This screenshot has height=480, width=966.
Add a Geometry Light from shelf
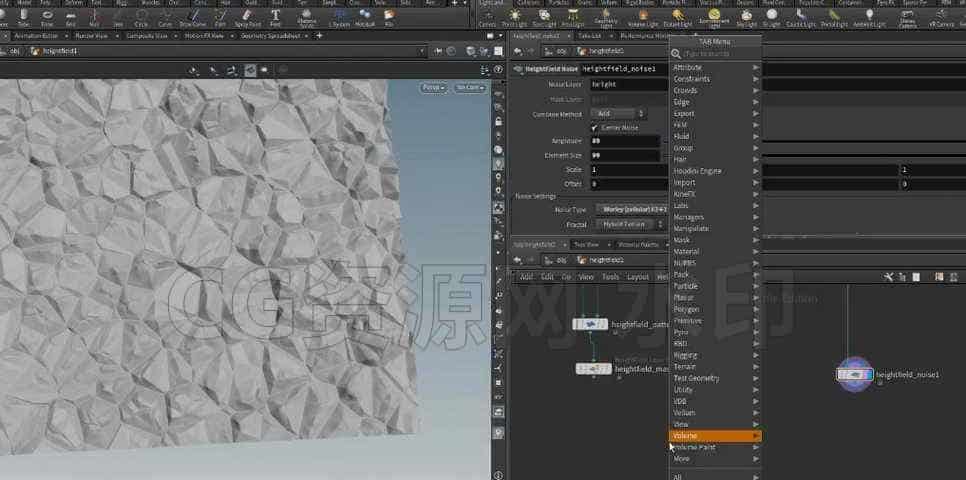coord(606,18)
